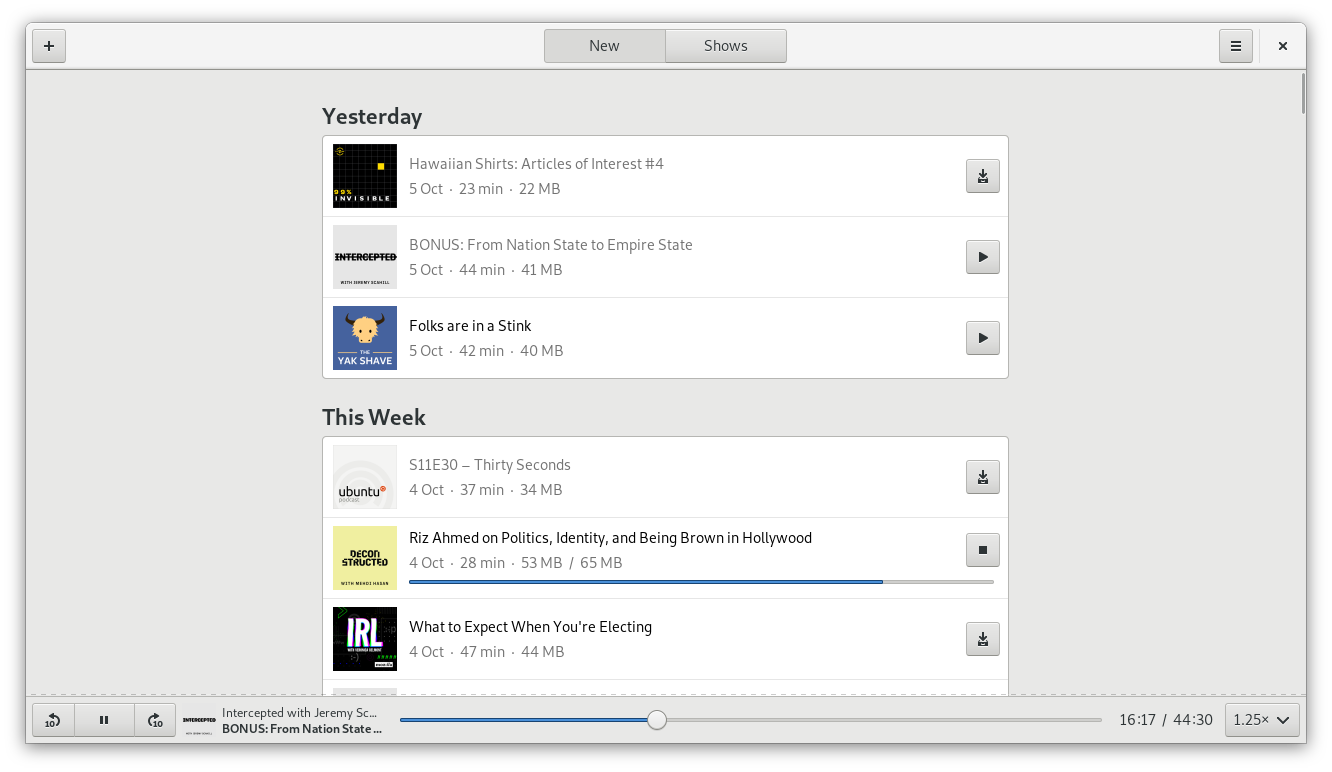Image resolution: width=1332 pixels, height=772 pixels.
Task: Select the New tab
Action: pos(604,46)
